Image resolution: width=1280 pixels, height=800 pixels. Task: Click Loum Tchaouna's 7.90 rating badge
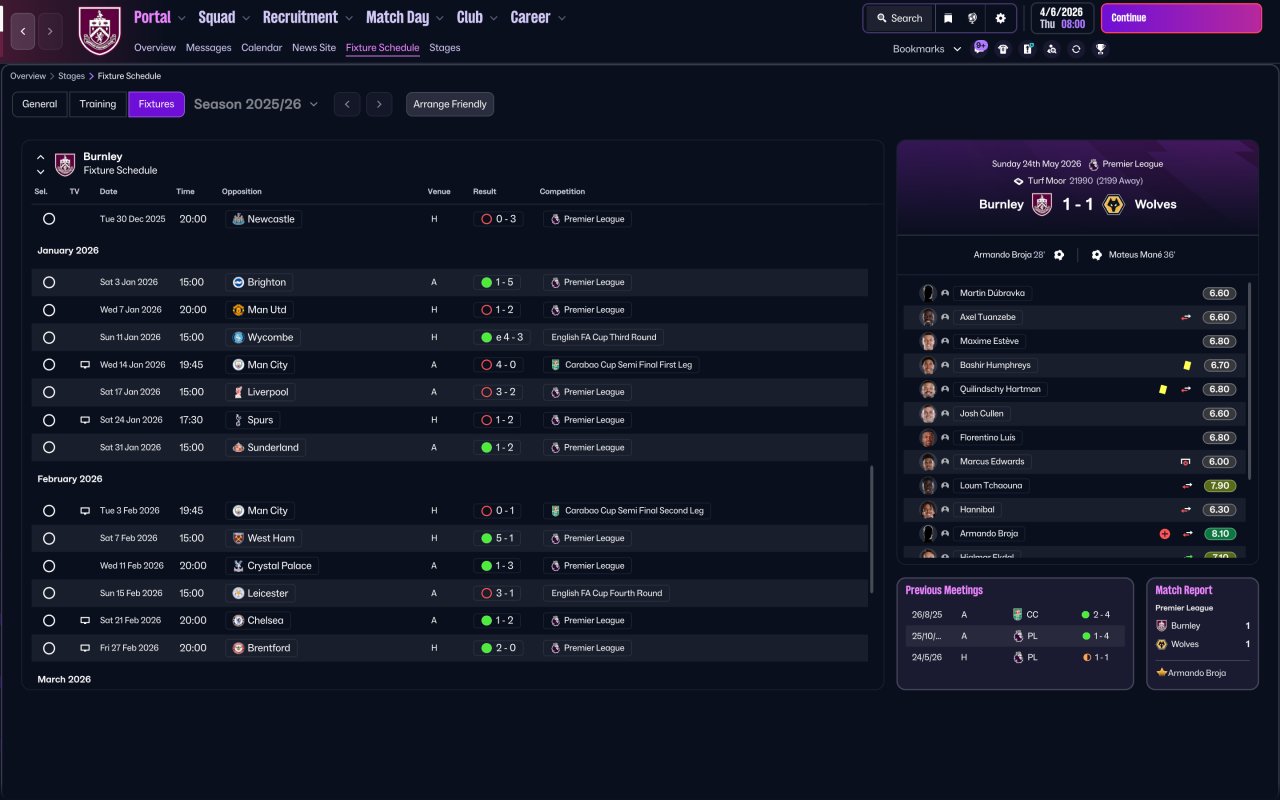(1219, 486)
